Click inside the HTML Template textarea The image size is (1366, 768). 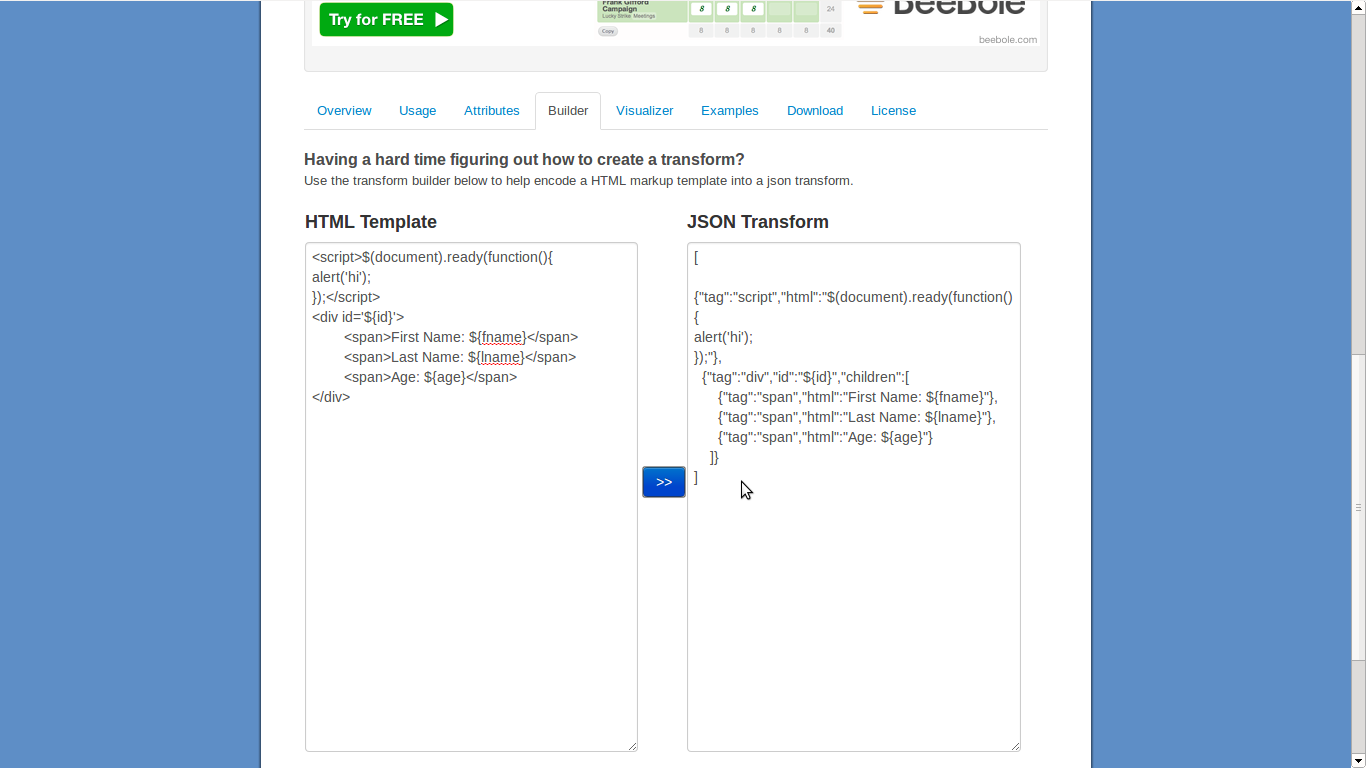click(471, 497)
